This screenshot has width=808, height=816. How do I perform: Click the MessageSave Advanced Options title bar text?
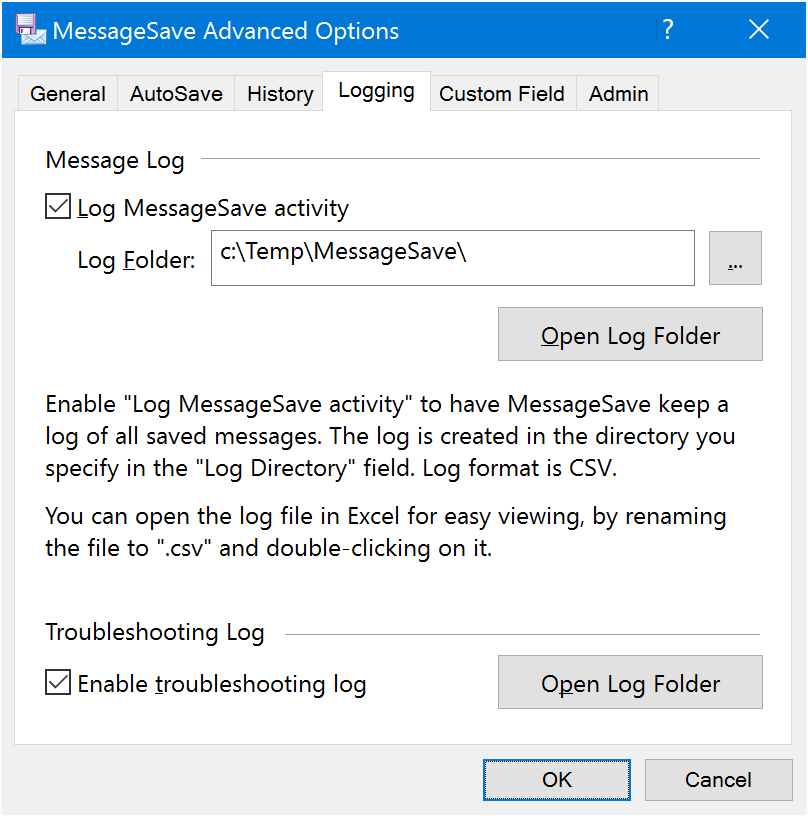pyautogui.click(x=226, y=31)
